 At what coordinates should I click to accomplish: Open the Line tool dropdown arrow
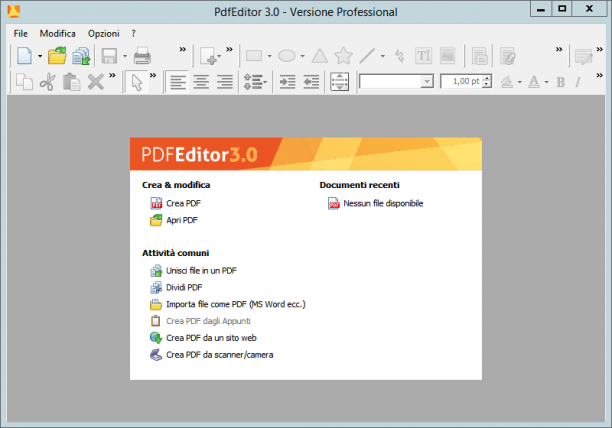(382, 56)
